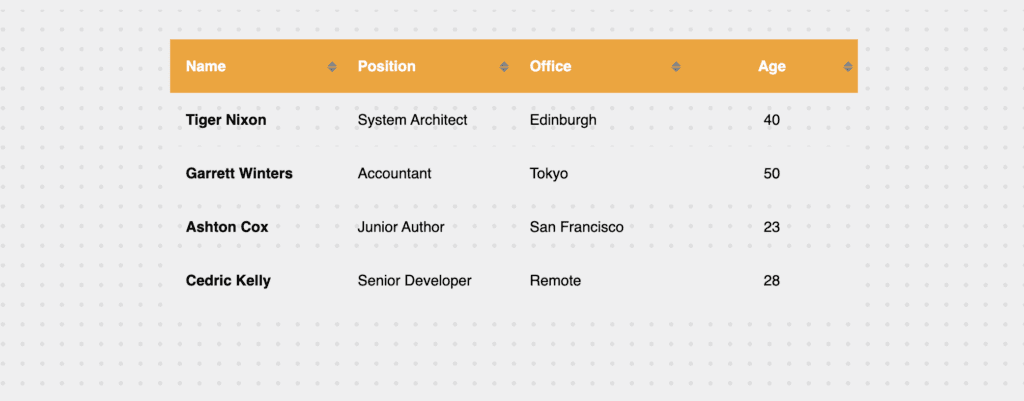Click the sort icon in Age column

(x=848, y=67)
